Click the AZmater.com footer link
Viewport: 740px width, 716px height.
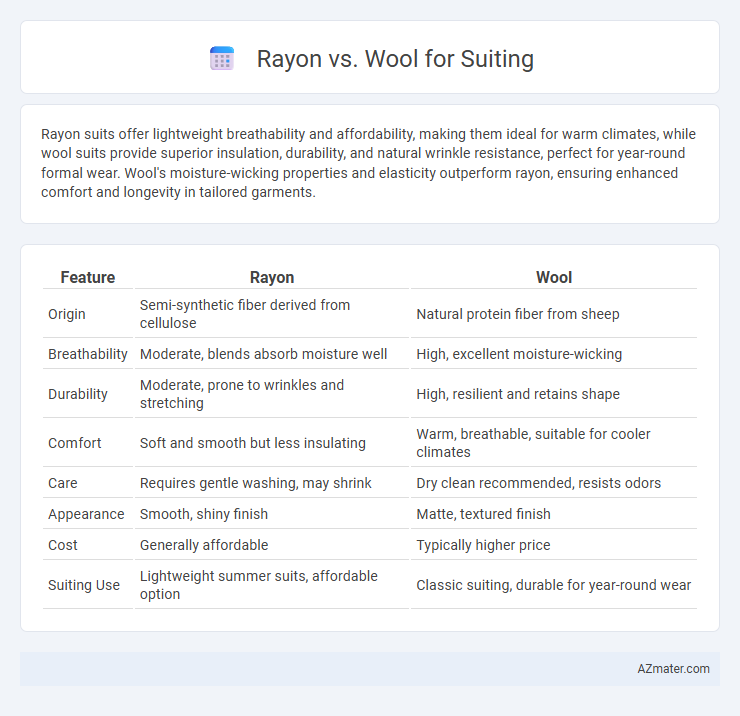(x=673, y=668)
